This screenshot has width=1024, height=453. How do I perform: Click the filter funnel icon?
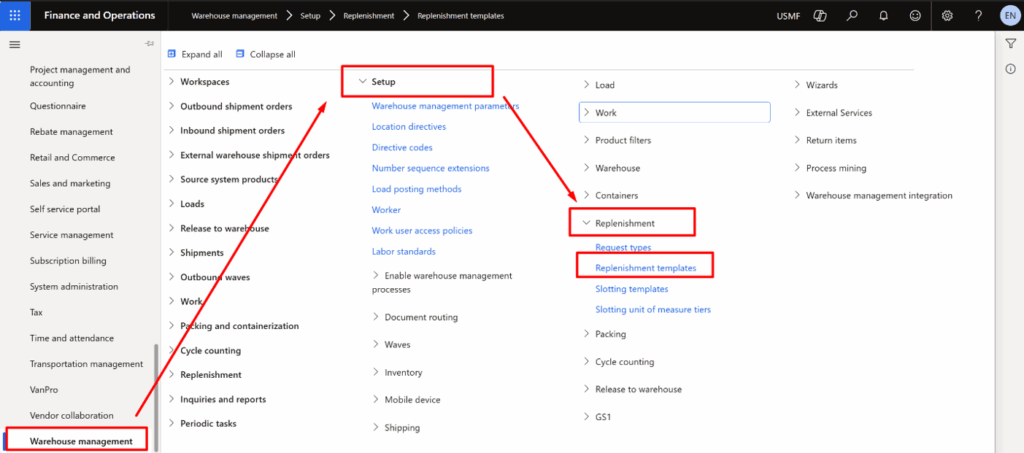[x=1010, y=44]
